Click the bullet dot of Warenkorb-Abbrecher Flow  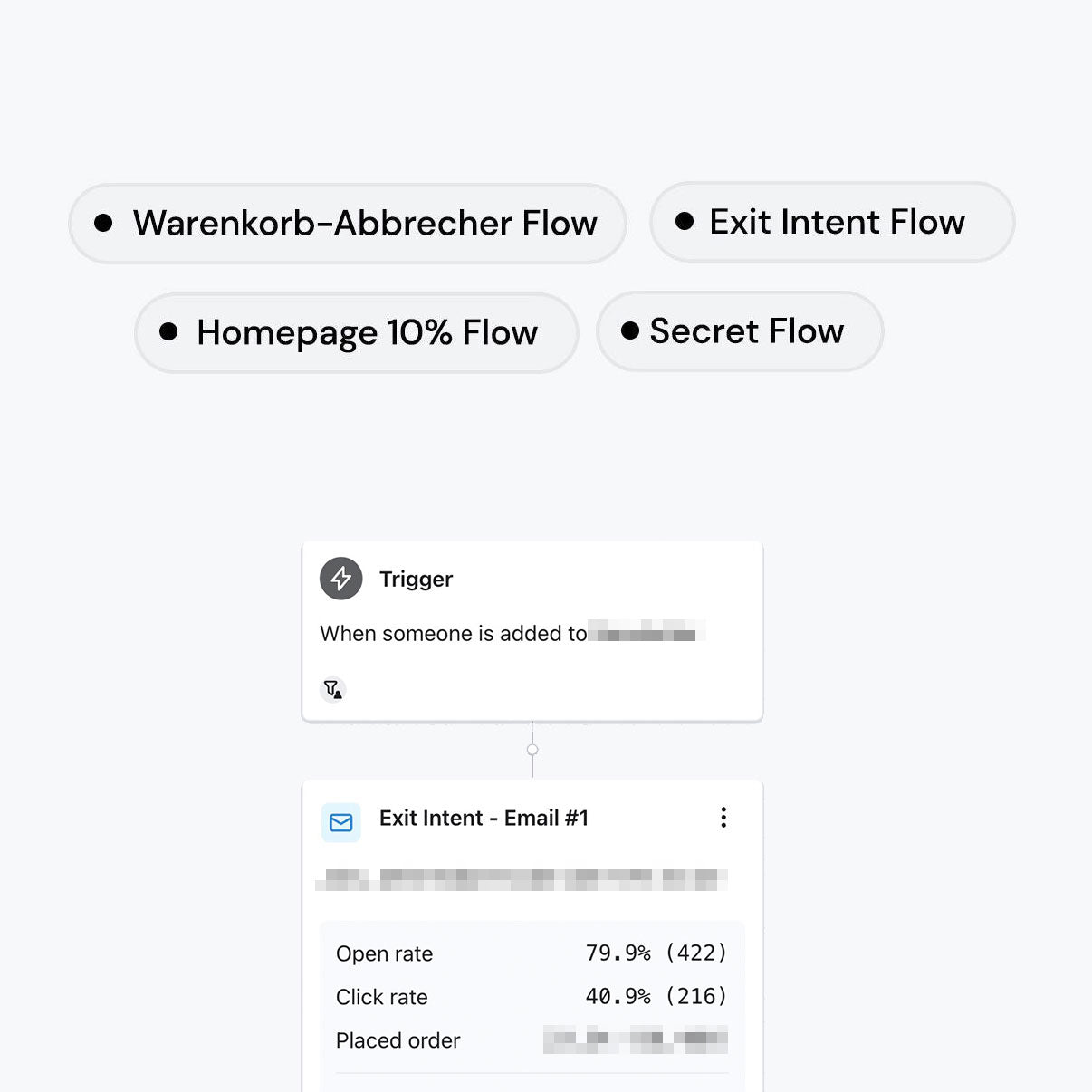tap(104, 223)
